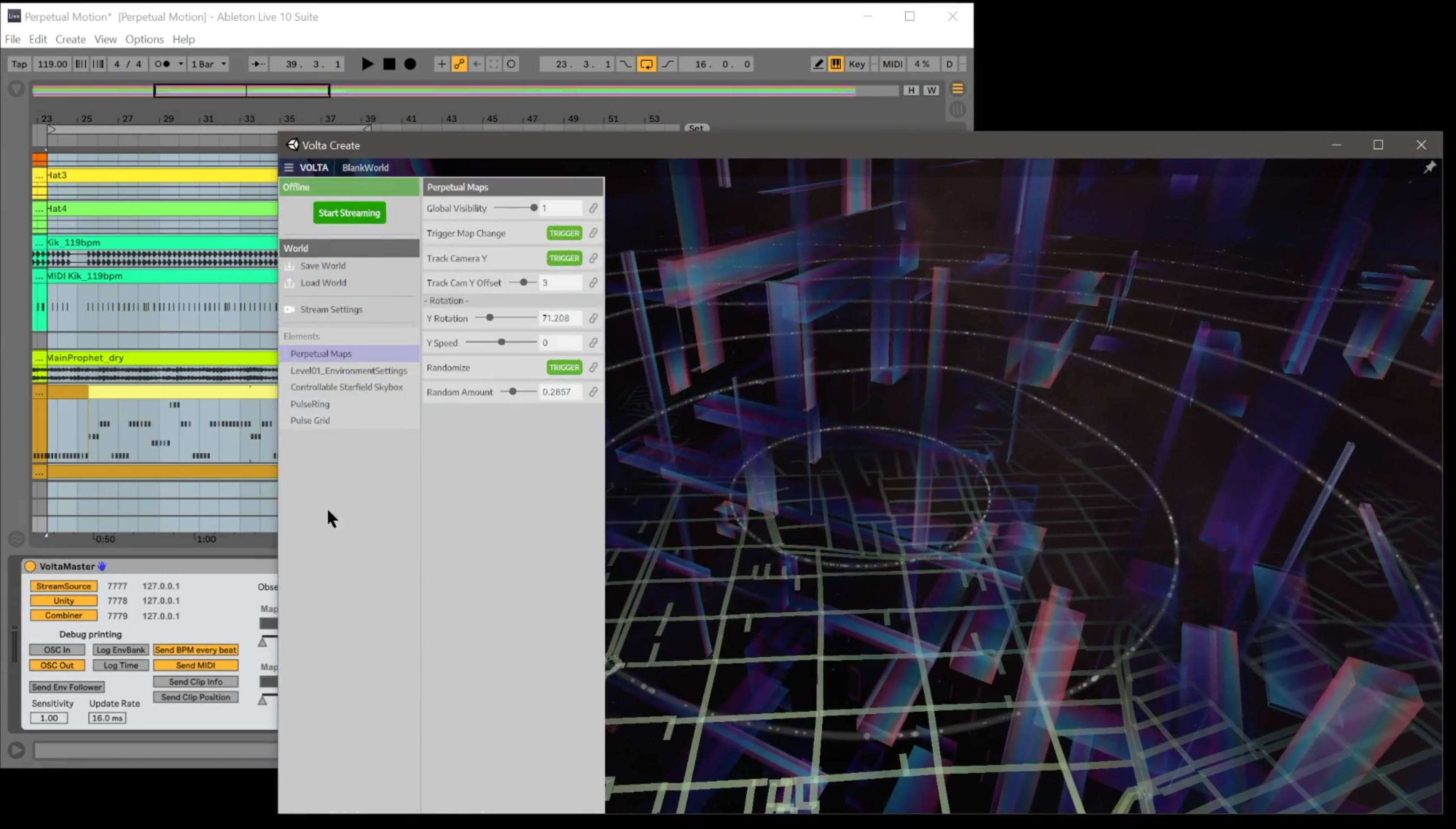Click the MIDI Arrangement Overdub plus button

[x=442, y=64]
